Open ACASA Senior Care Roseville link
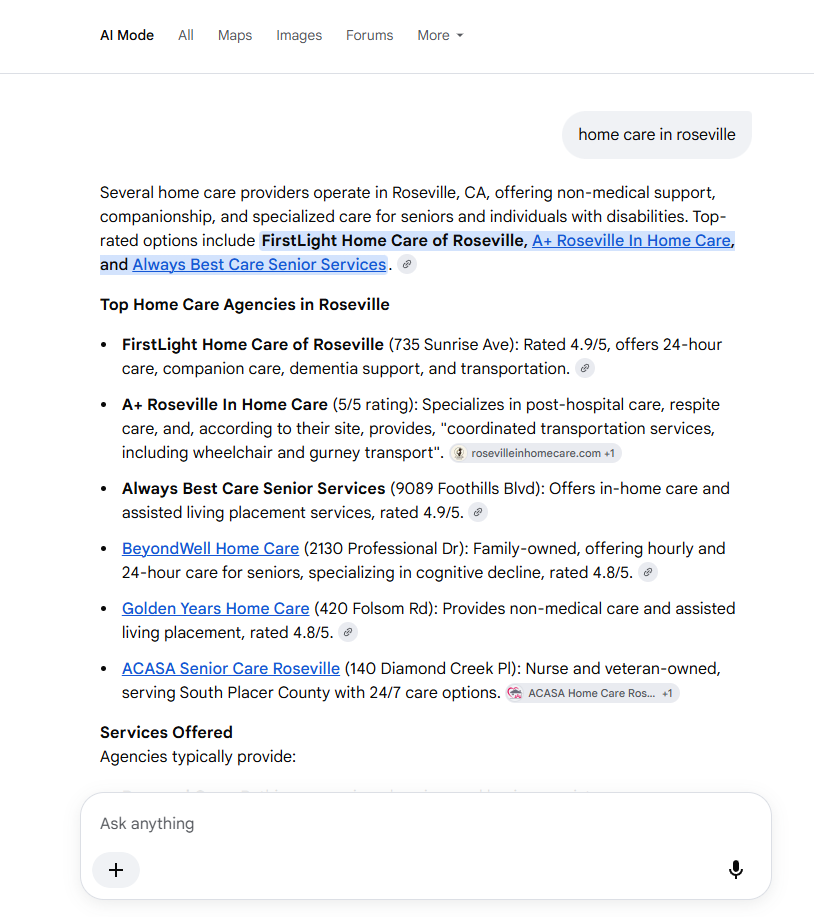Viewport: 814px width, 917px height. pyautogui.click(x=231, y=668)
